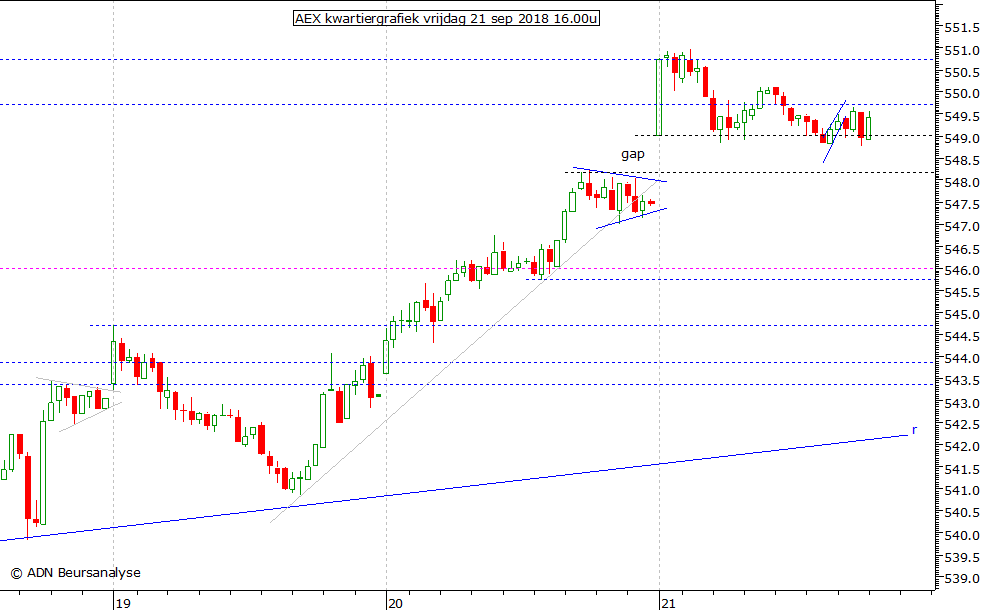Click the 549.0 price axis label
This screenshot has width=983, height=610.
(x=962, y=139)
